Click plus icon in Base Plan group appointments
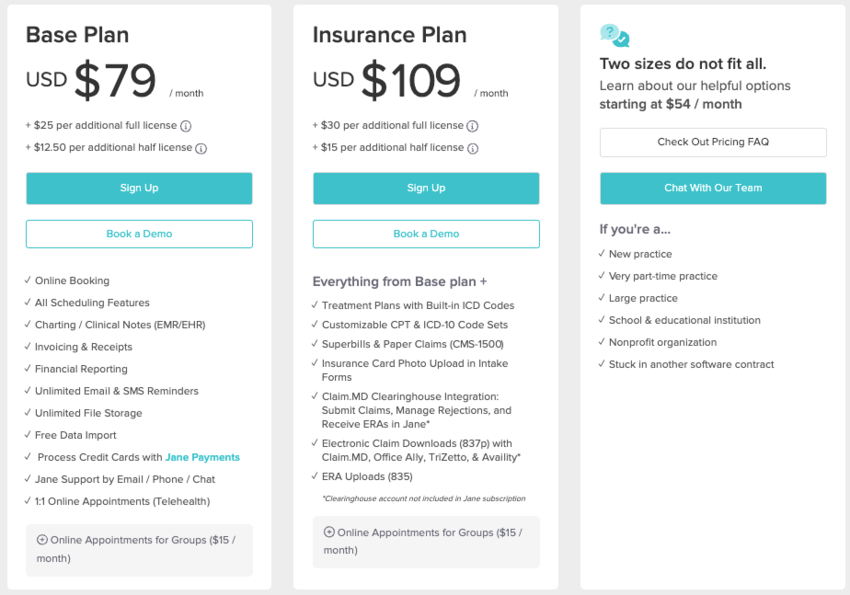Image resolution: width=850 pixels, height=595 pixels. 42,540
